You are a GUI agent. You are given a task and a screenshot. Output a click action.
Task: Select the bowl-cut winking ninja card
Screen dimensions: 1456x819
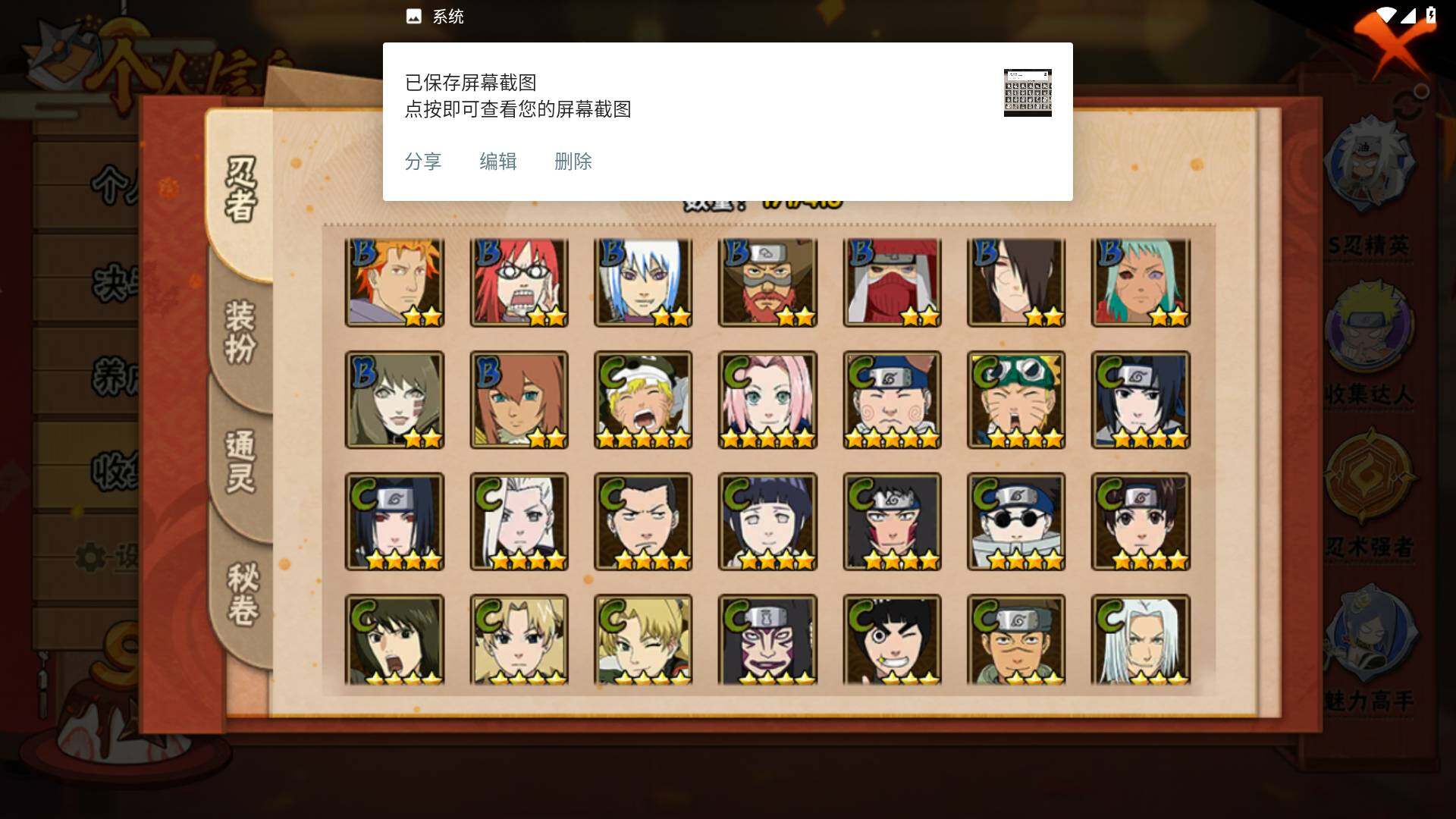click(892, 639)
